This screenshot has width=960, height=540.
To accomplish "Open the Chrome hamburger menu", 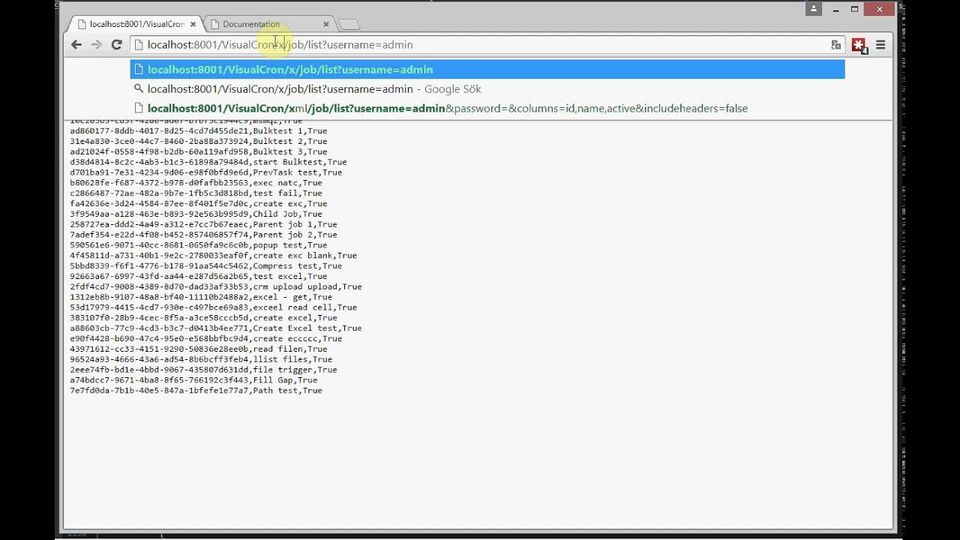I will click(880, 45).
